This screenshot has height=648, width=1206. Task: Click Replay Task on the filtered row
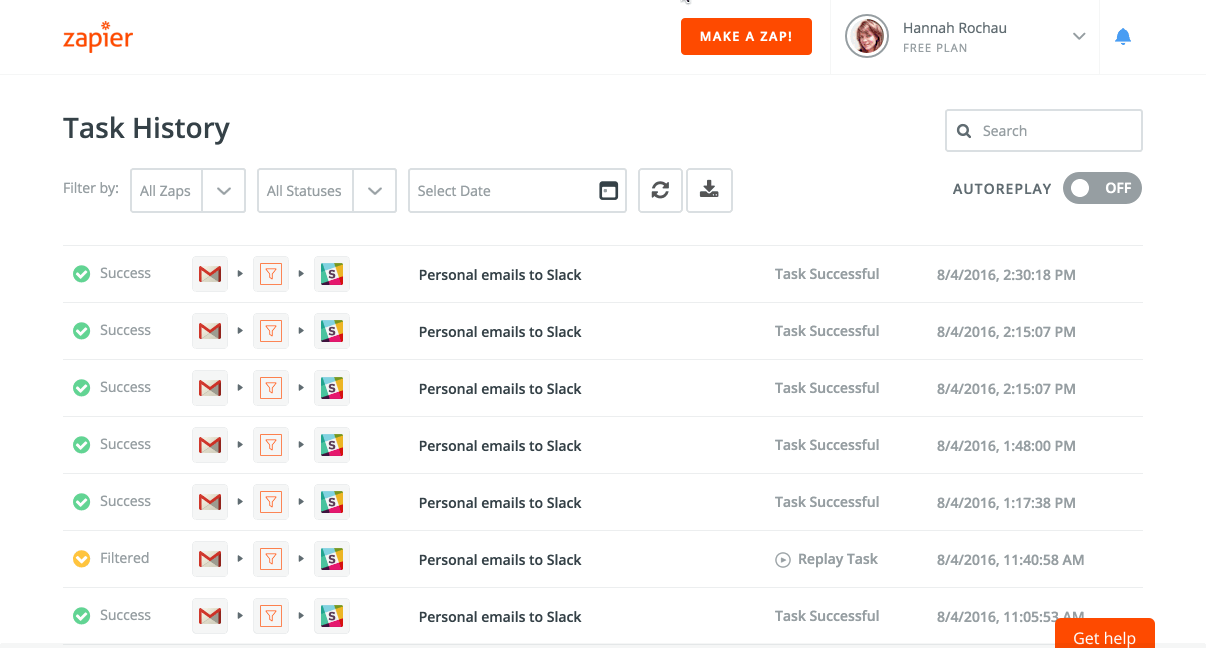tap(826, 559)
